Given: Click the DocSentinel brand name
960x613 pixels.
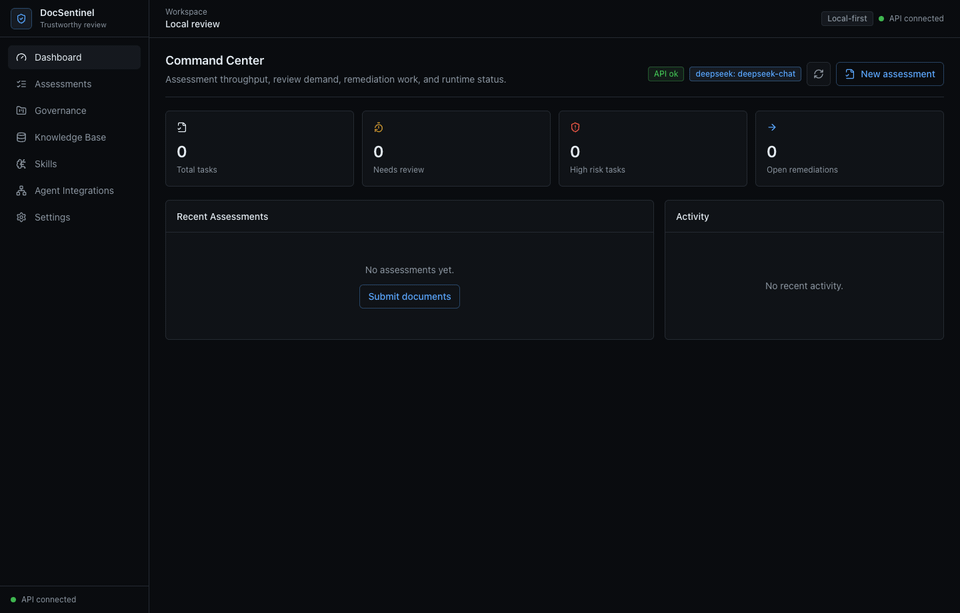Looking at the screenshot, I should [67, 13].
